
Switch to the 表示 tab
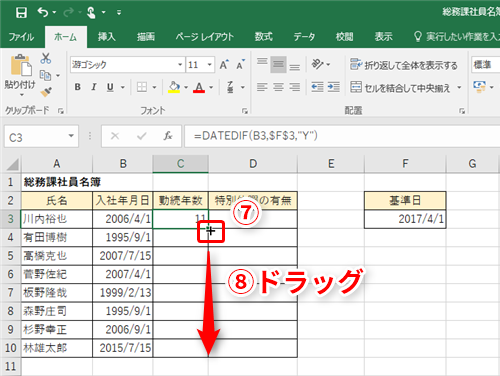(383, 37)
